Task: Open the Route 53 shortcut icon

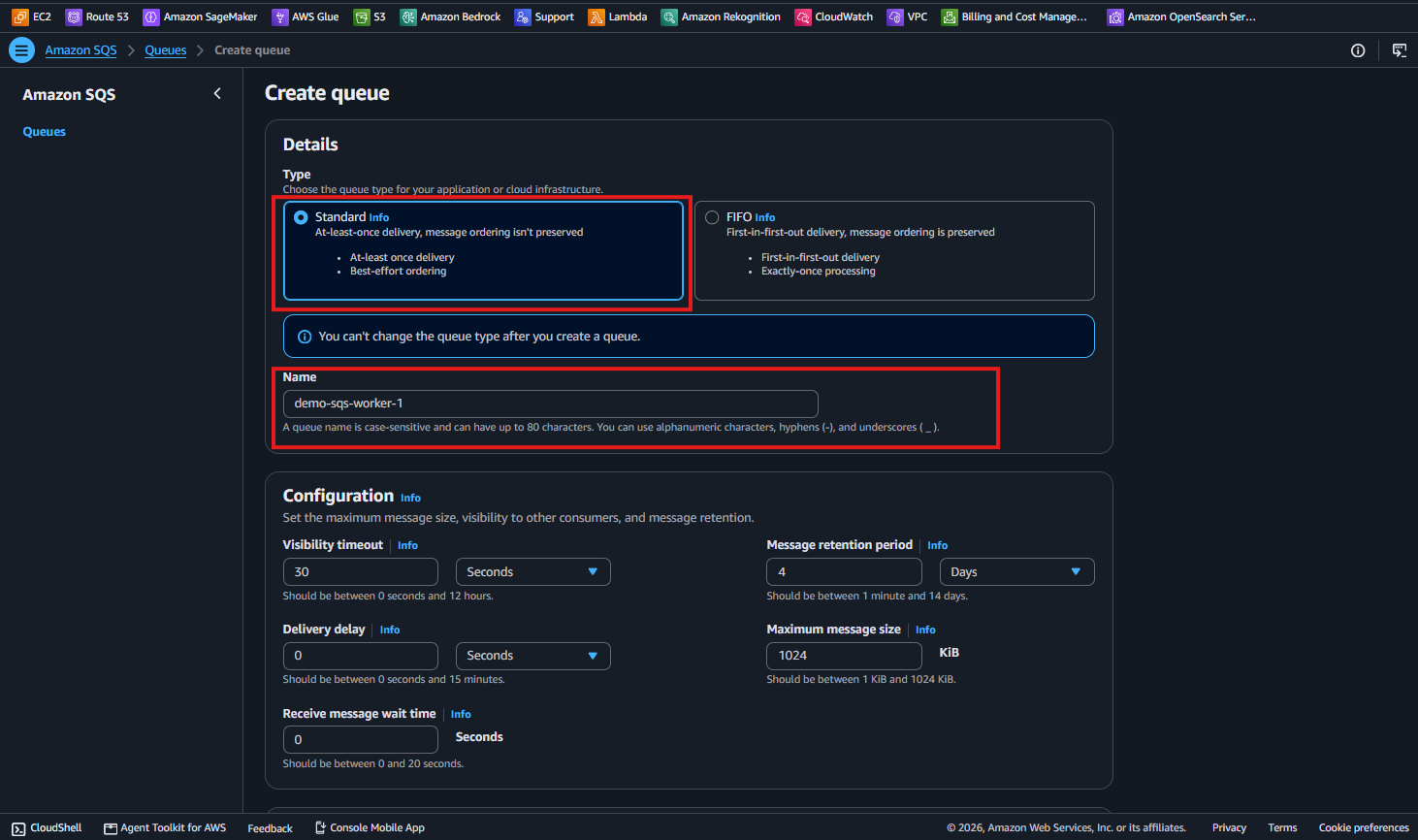Action: click(74, 16)
